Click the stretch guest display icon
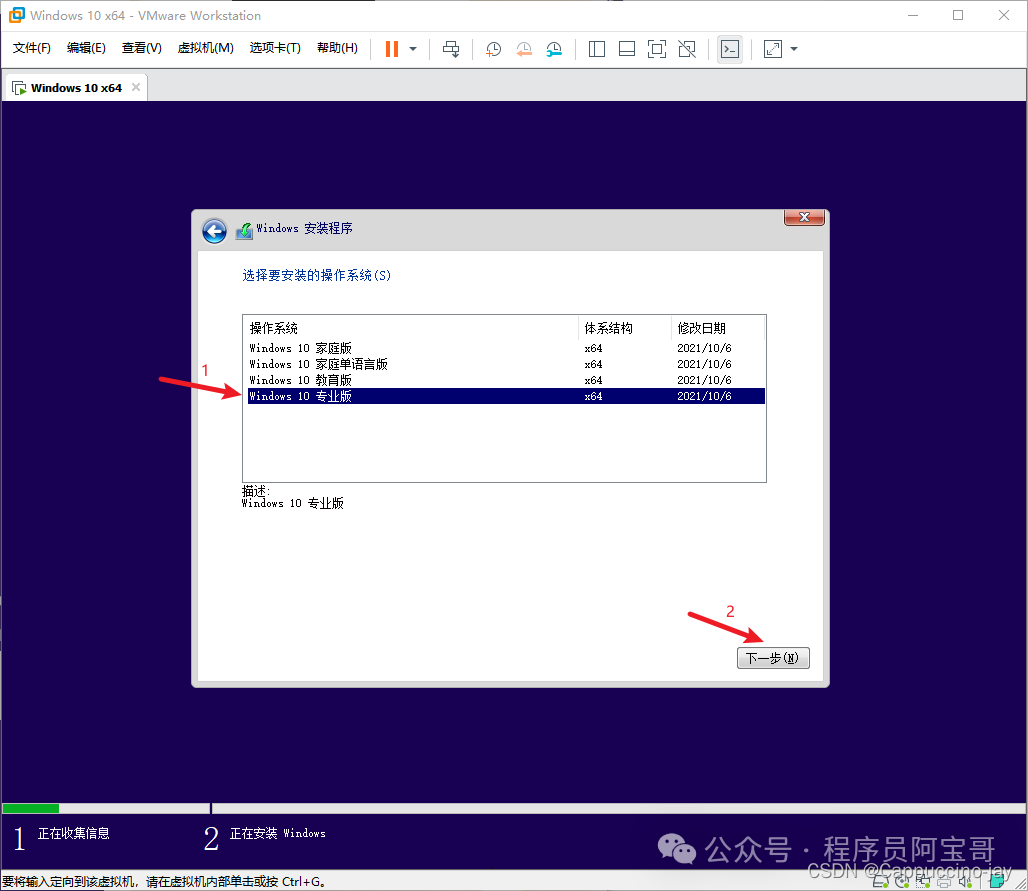The height and width of the screenshot is (891, 1028). pyautogui.click(x=773, y=49)
